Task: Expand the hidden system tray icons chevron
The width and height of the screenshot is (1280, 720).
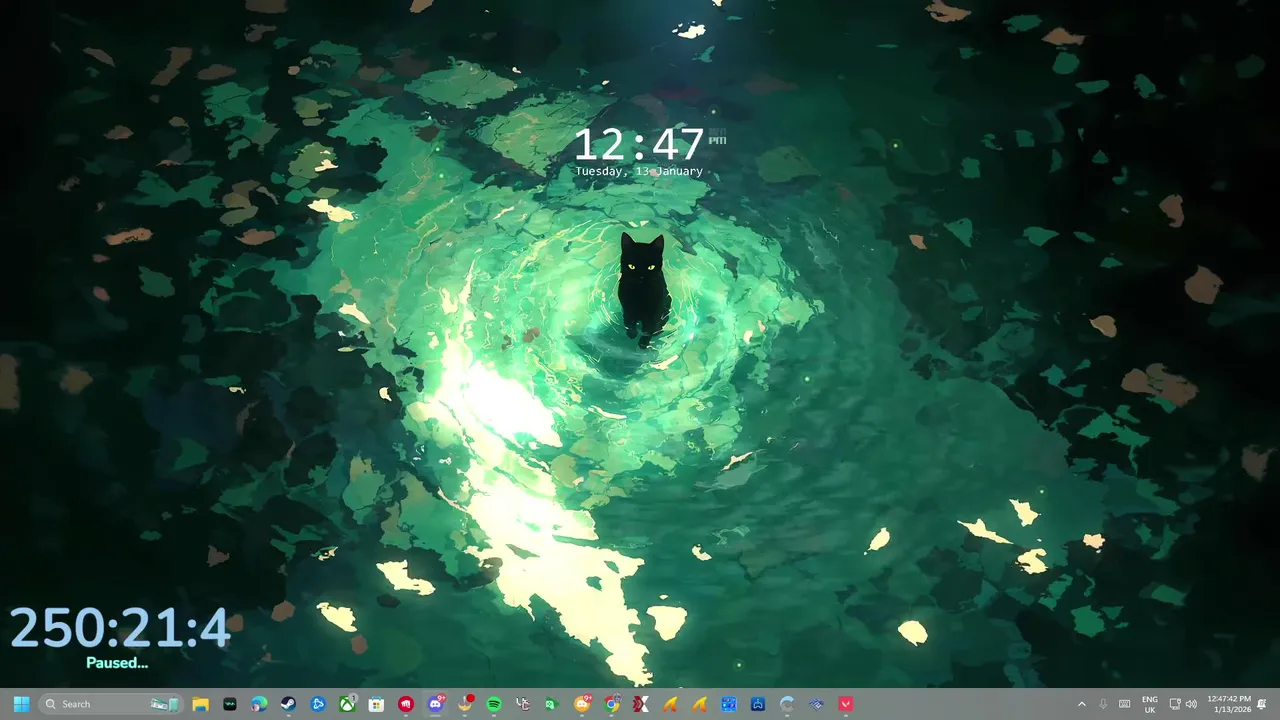Action: pyautogui.click(x=1081, y=704)
